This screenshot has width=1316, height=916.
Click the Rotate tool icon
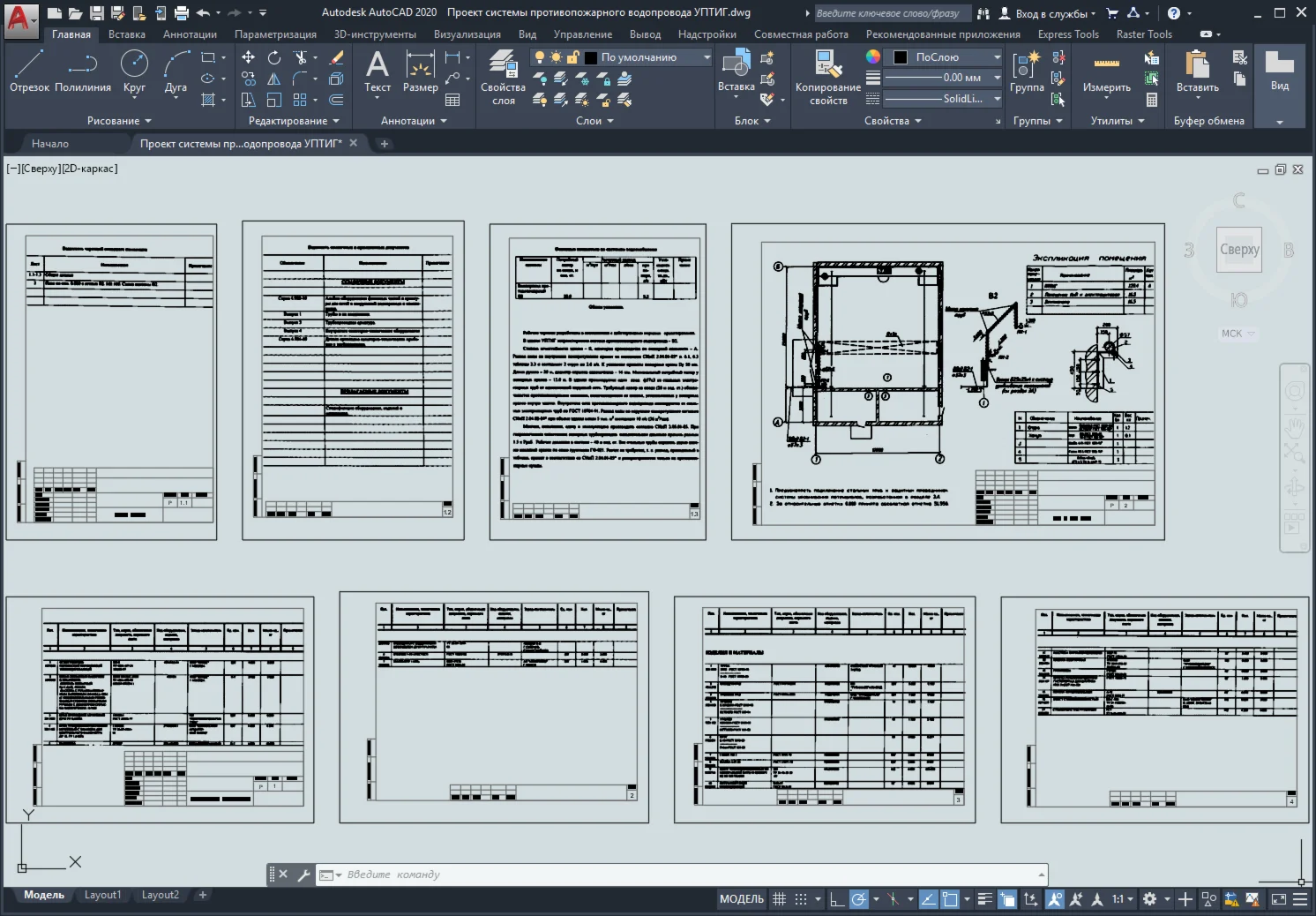click(x=274, y=57)
